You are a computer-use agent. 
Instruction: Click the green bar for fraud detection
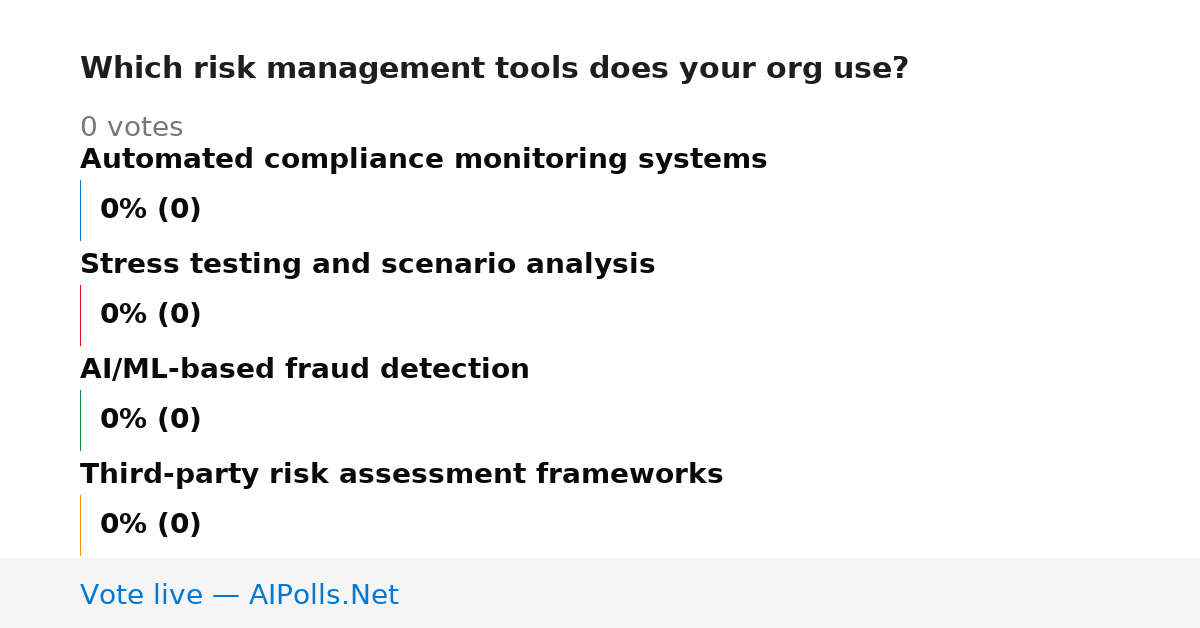coord(80,420)
